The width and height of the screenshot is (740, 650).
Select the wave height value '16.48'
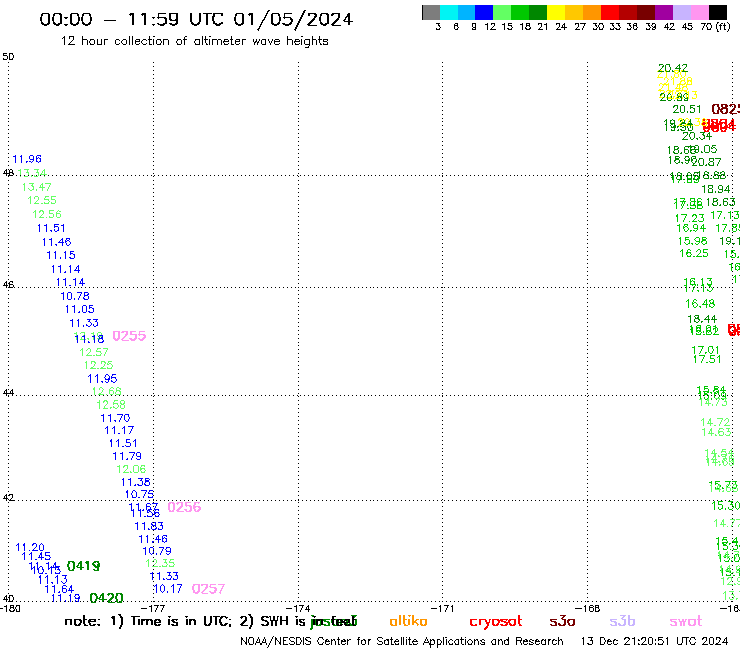[x=700, y=304]
